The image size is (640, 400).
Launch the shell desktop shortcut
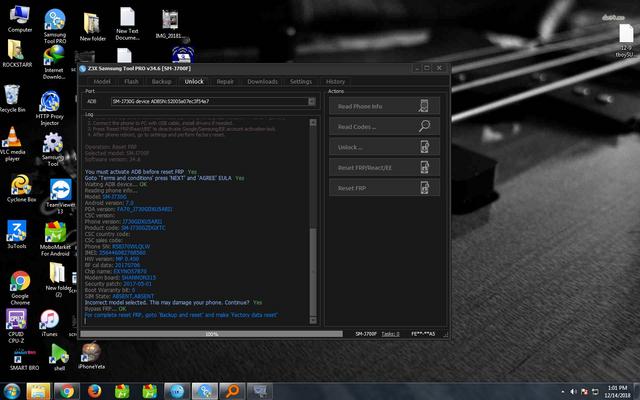60,357
